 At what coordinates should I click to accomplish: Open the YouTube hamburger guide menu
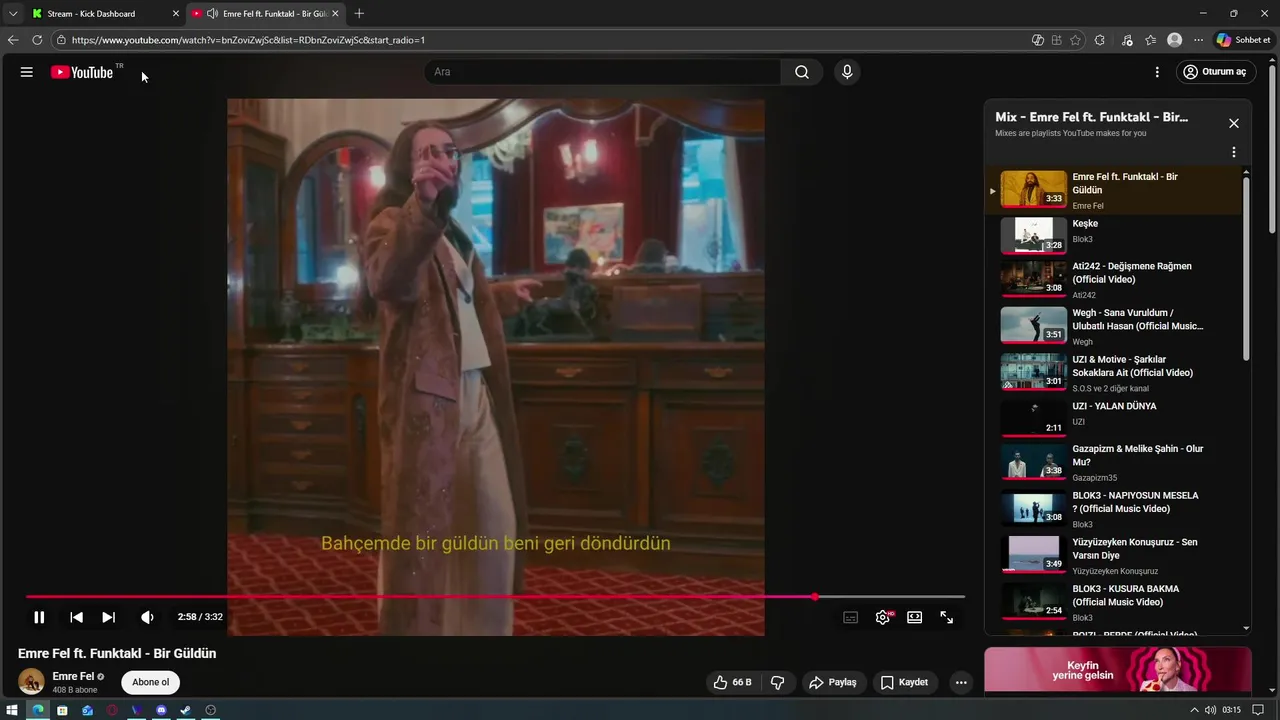pyautogui.click(x=27, y=72)
